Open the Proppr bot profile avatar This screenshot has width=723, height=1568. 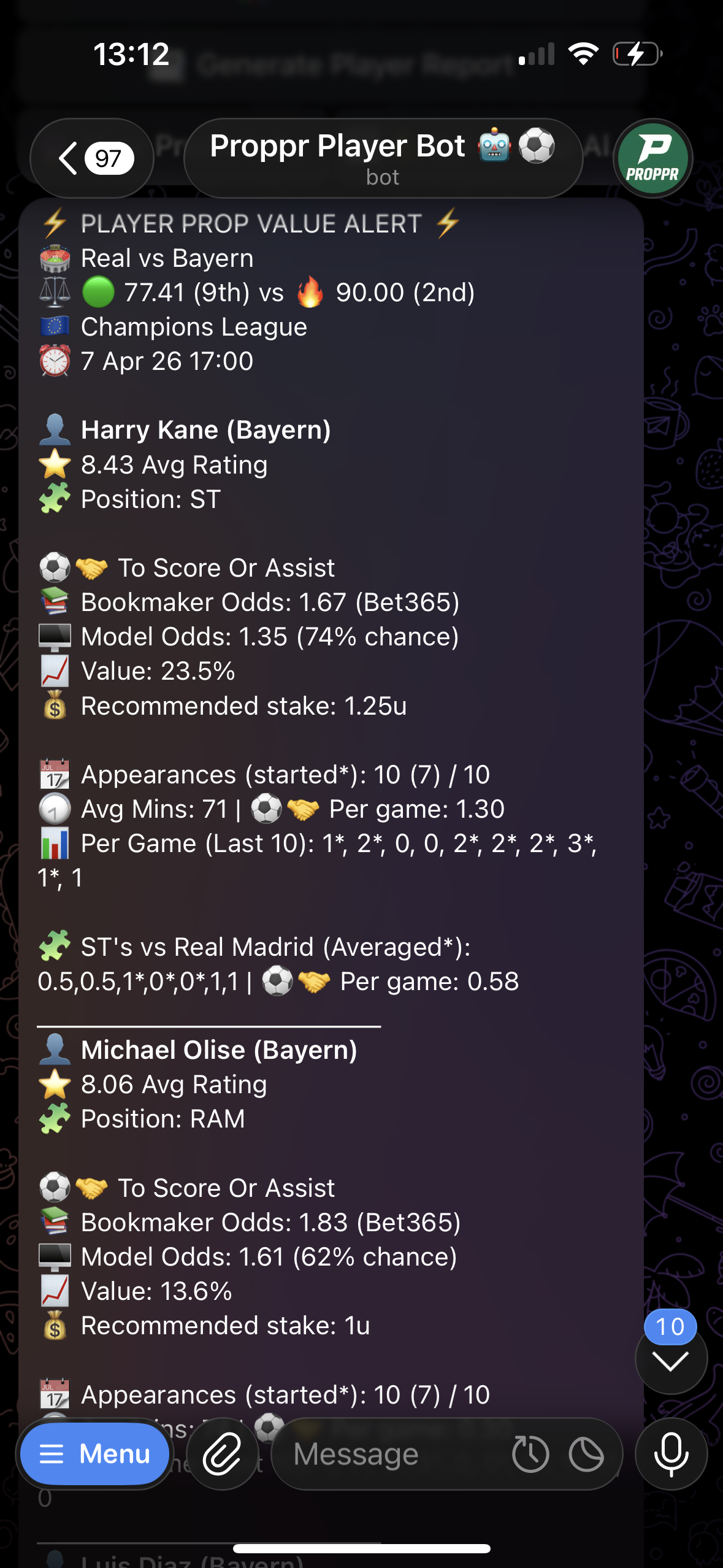click(x=652, y=158)
